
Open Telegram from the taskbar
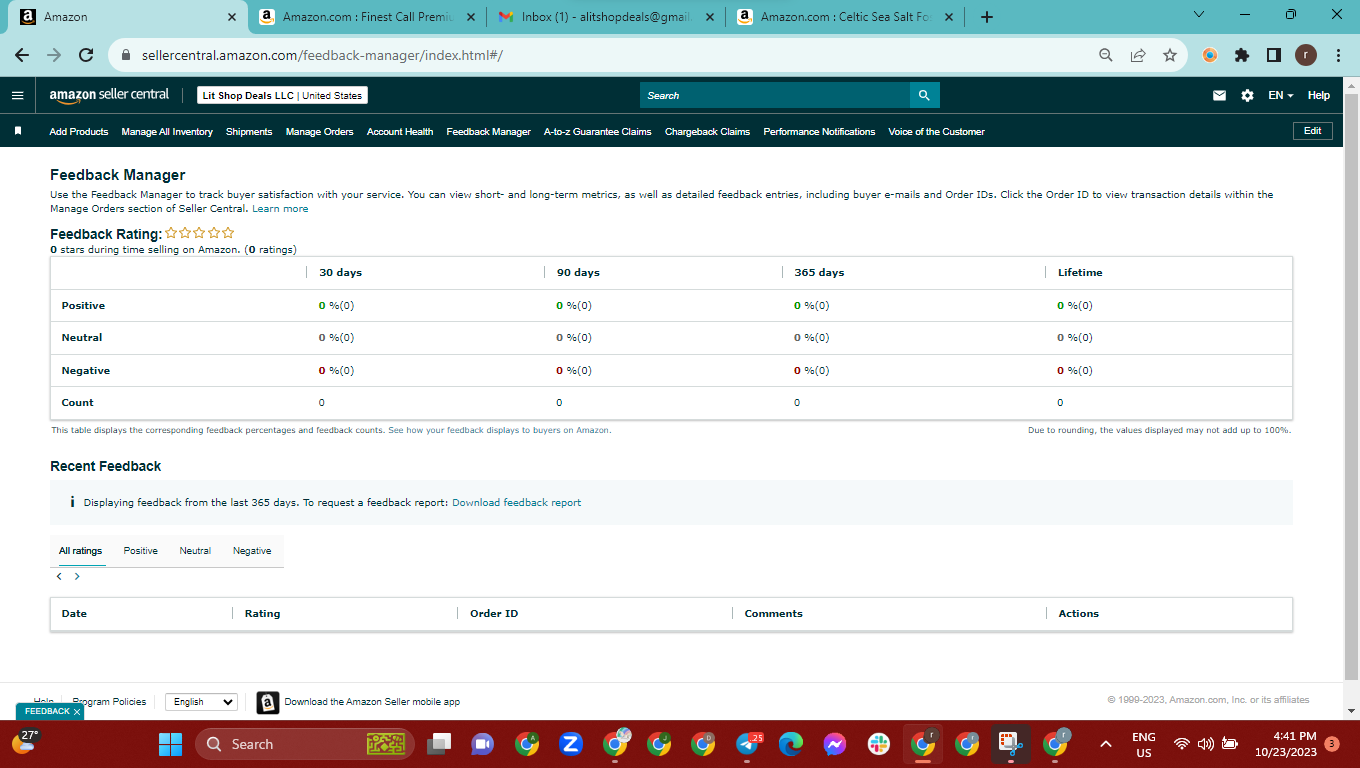(x=749, y=744)
